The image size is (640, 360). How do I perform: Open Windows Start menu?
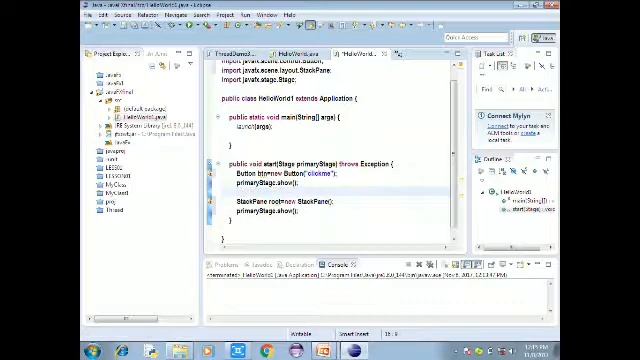click(x=92, y=351)
